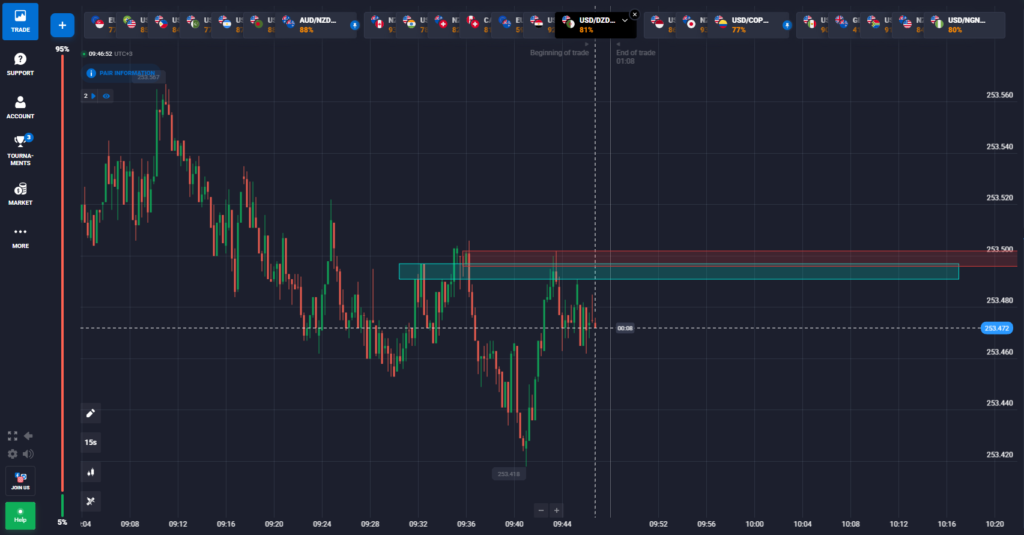
Task: Open the 15s timeframe selector
Action: pyautogui.click(x=91, y=441)
